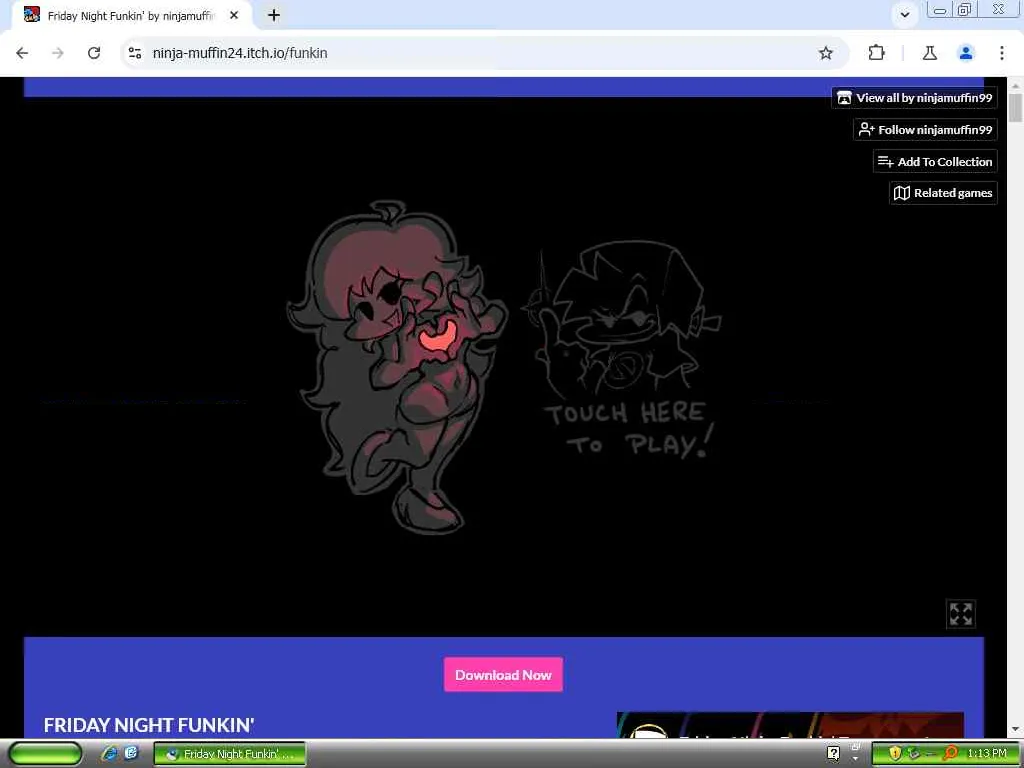Open Chrome Labs flask icon

click(x=930, y=53)
